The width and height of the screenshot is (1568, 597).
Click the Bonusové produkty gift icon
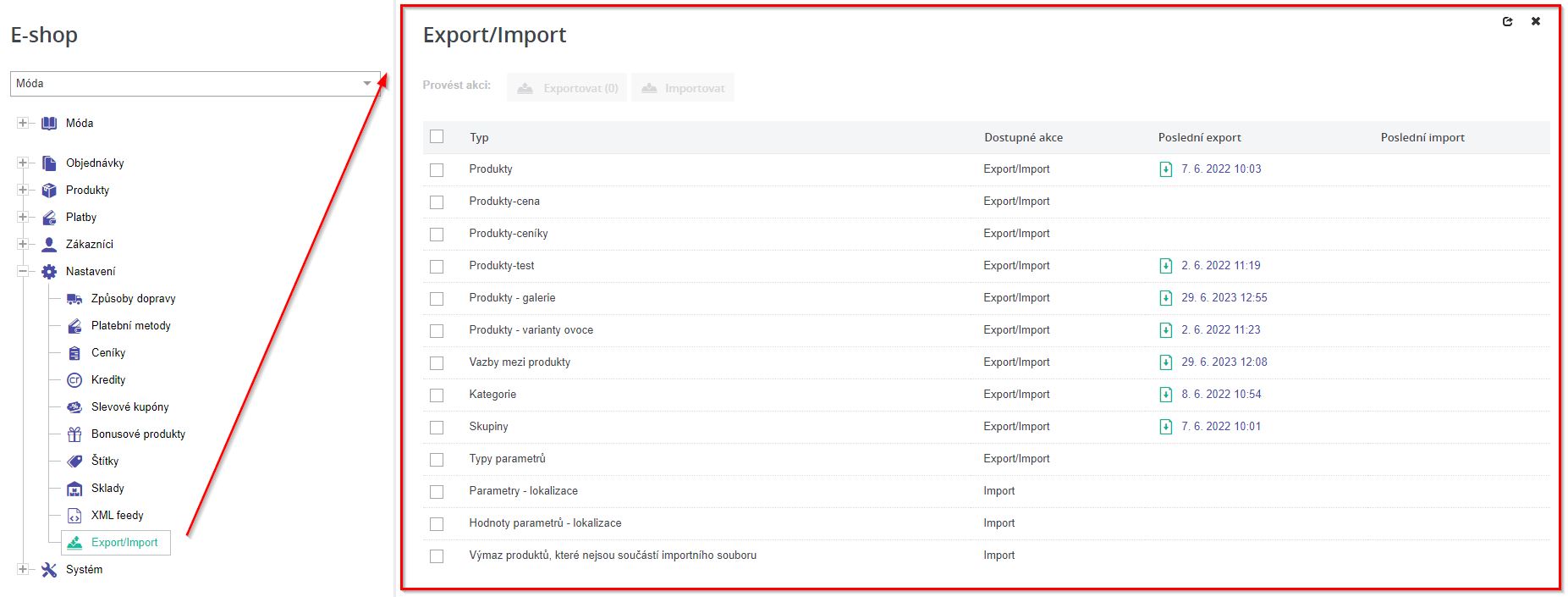tap(74, 434)
